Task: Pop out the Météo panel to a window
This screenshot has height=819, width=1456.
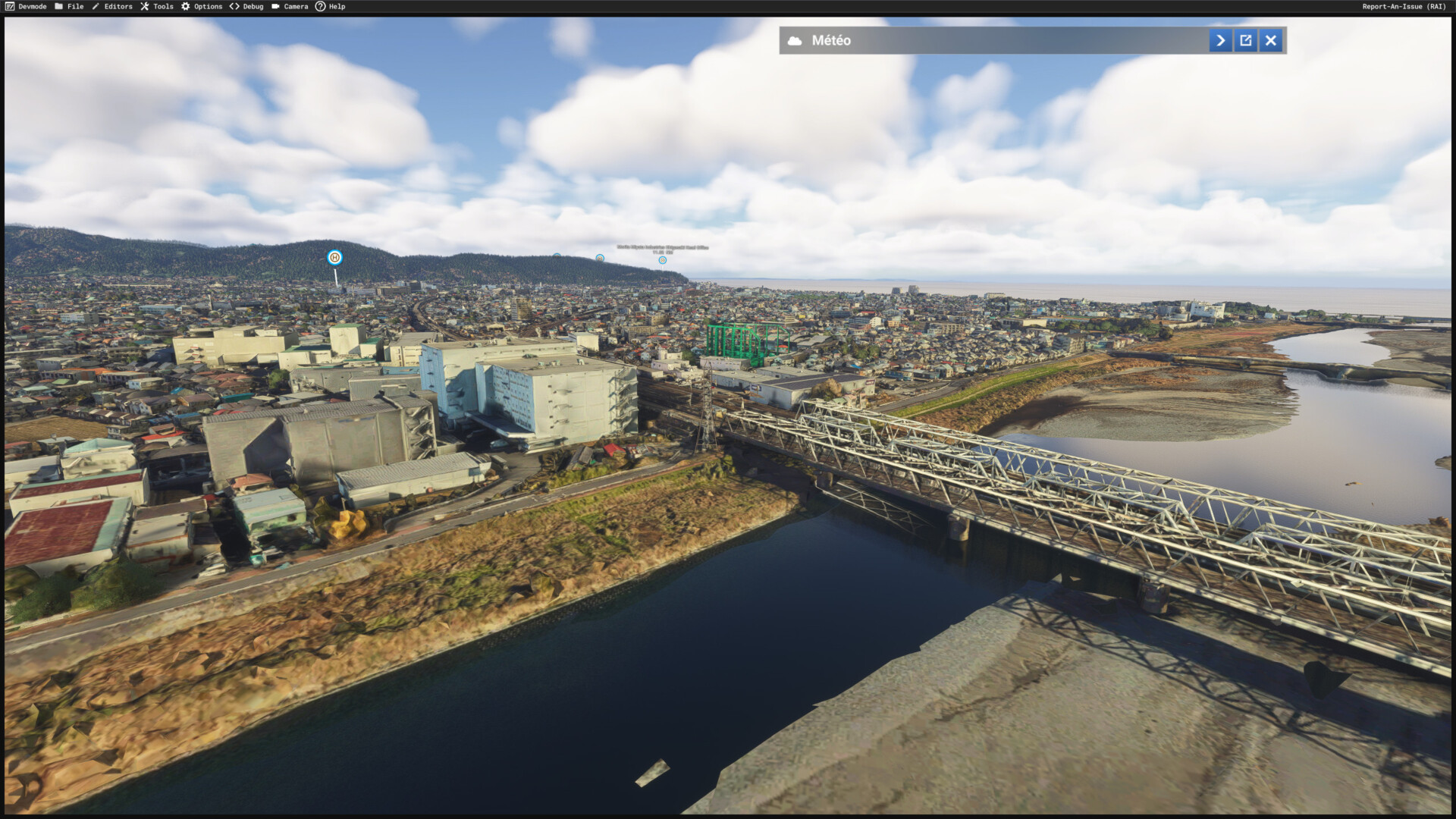Action: tap(1245, 40)
